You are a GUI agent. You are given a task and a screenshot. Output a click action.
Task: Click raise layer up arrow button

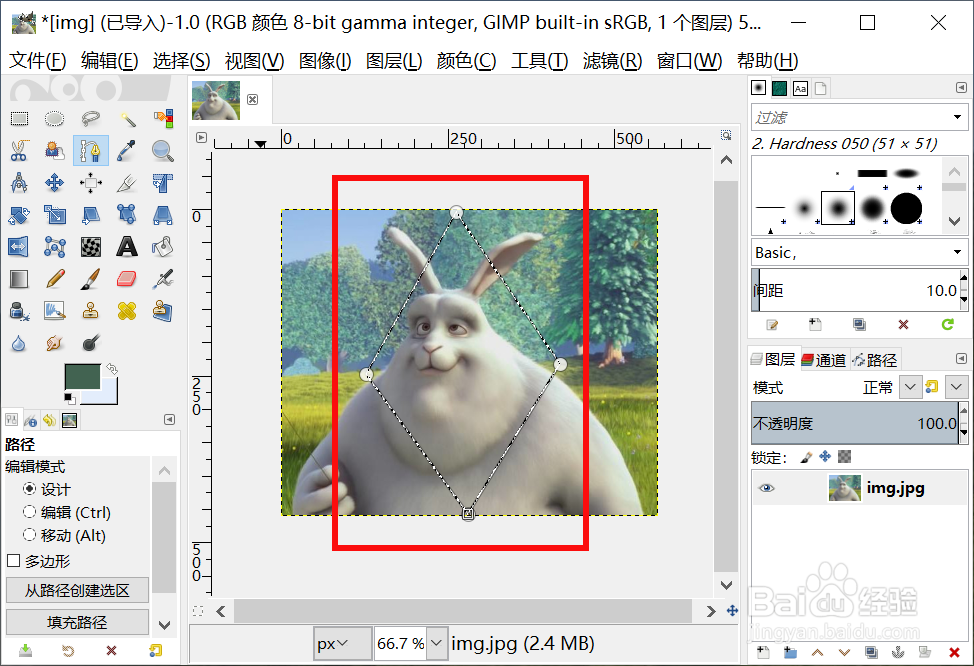817,652
